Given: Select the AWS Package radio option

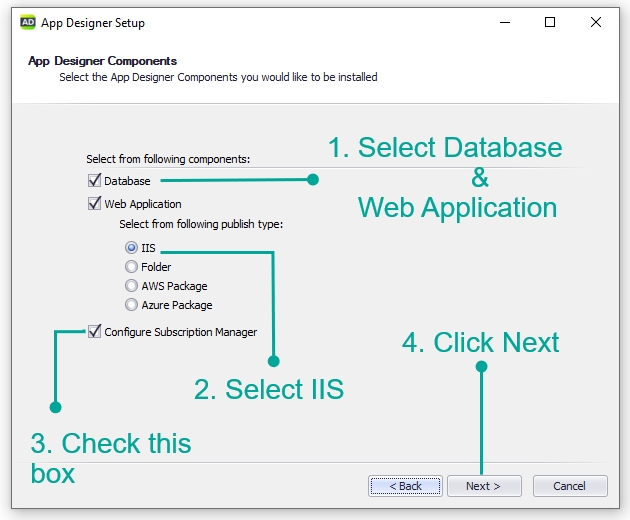Looking at the screenshot, I should 131,286.
